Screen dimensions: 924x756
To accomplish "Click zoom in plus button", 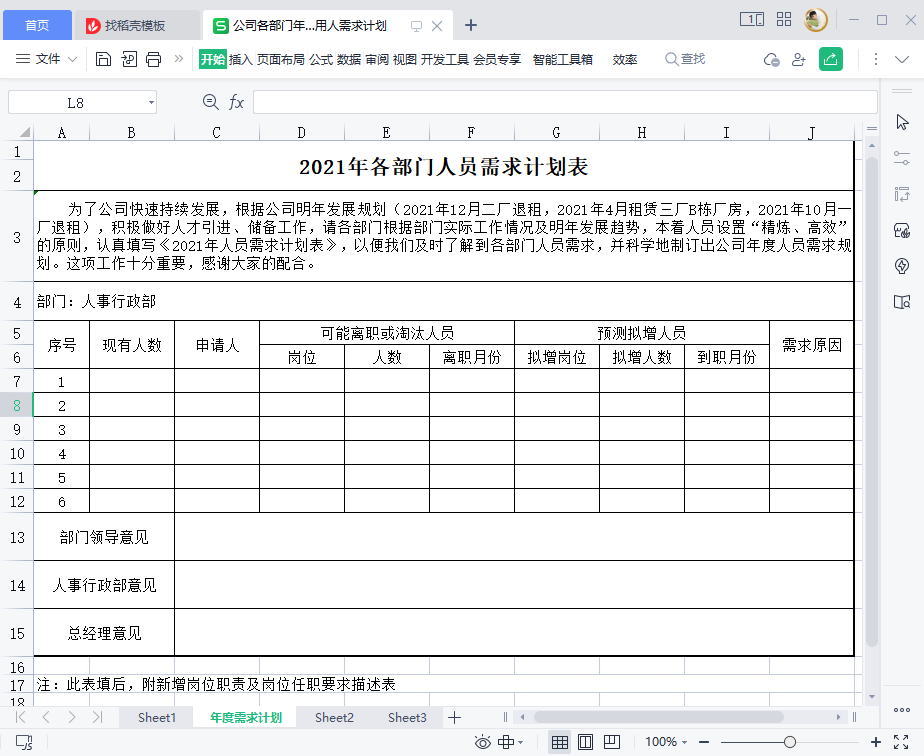I will click(x=876, y=742).
